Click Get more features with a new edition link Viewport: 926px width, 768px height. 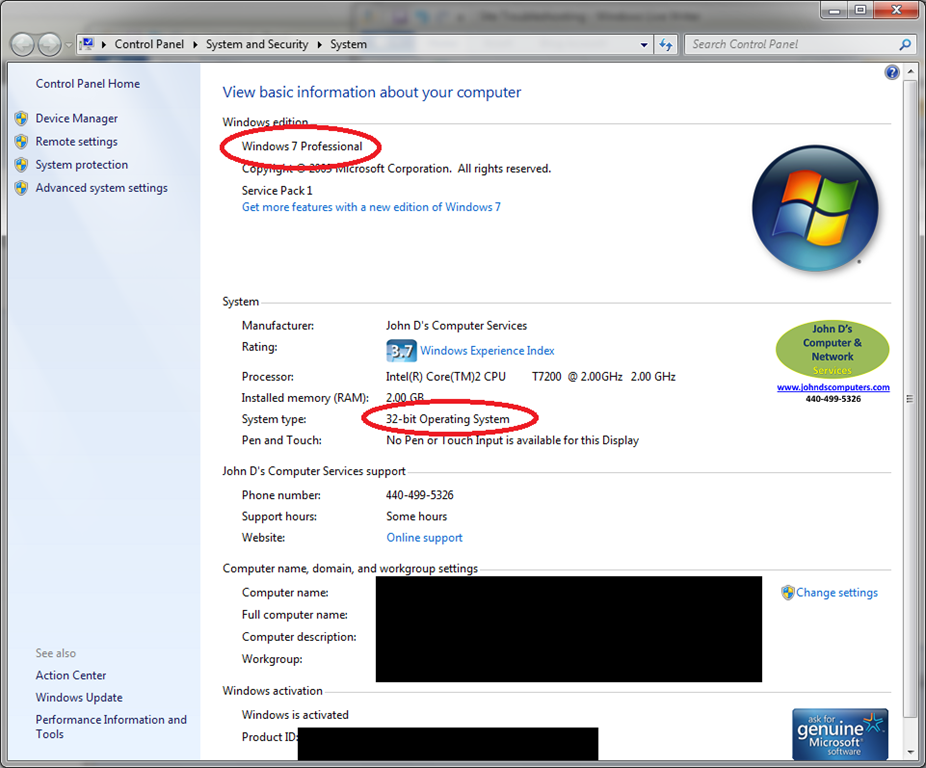[x=371, y=207]
